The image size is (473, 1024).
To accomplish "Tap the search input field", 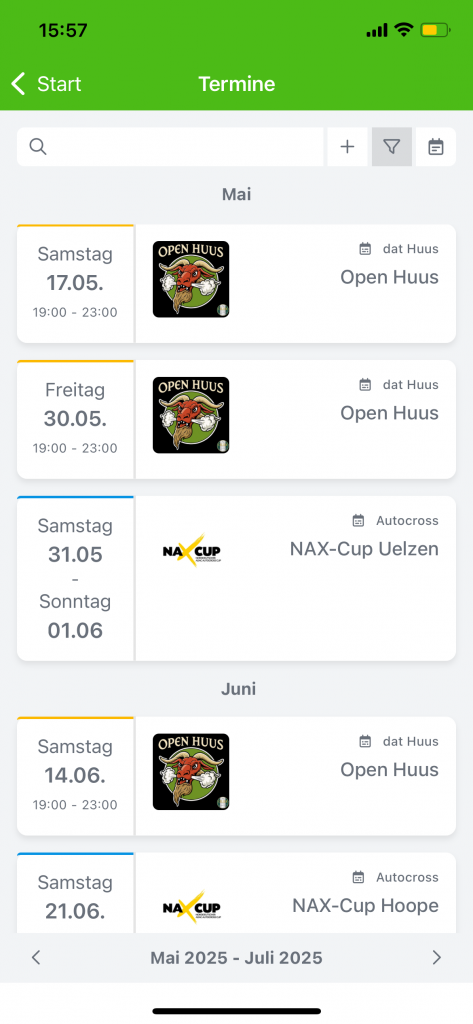I will (x=170, y=147).
